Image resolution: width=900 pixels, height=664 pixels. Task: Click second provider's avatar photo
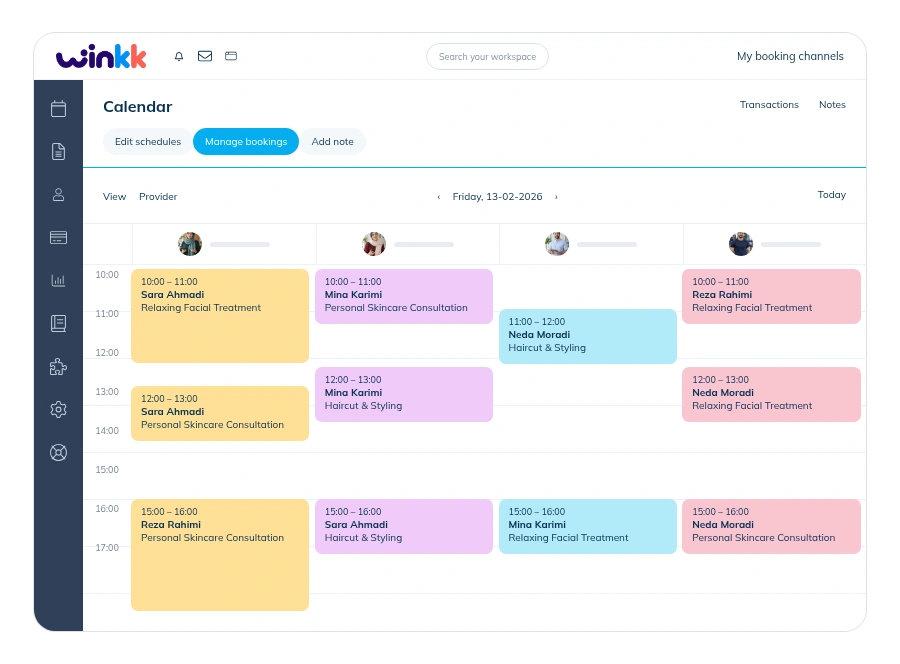tap(374, 244)
